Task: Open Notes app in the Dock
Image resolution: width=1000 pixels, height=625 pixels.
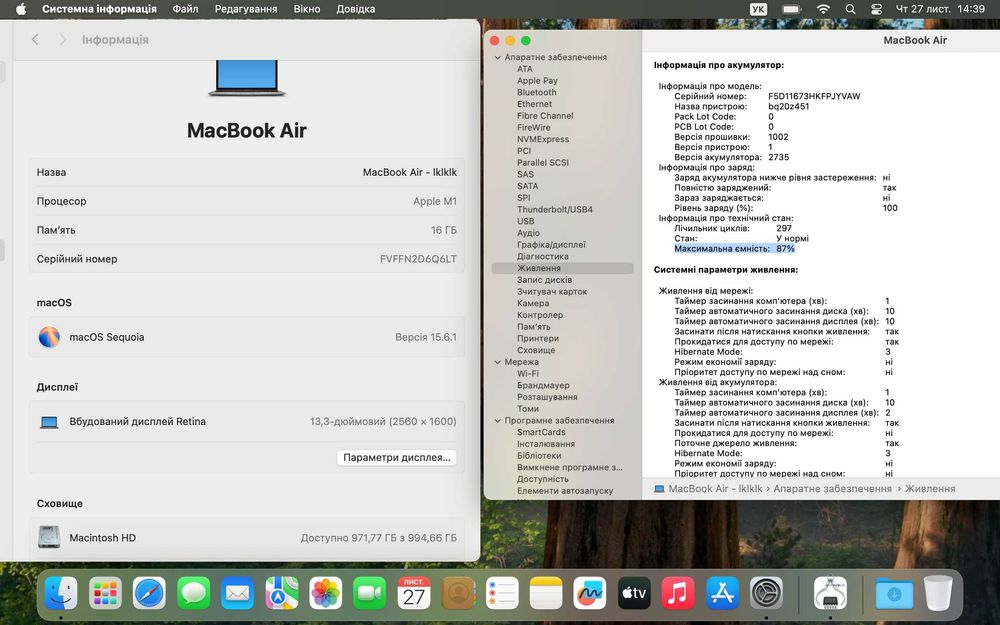Action: (546, 593)
